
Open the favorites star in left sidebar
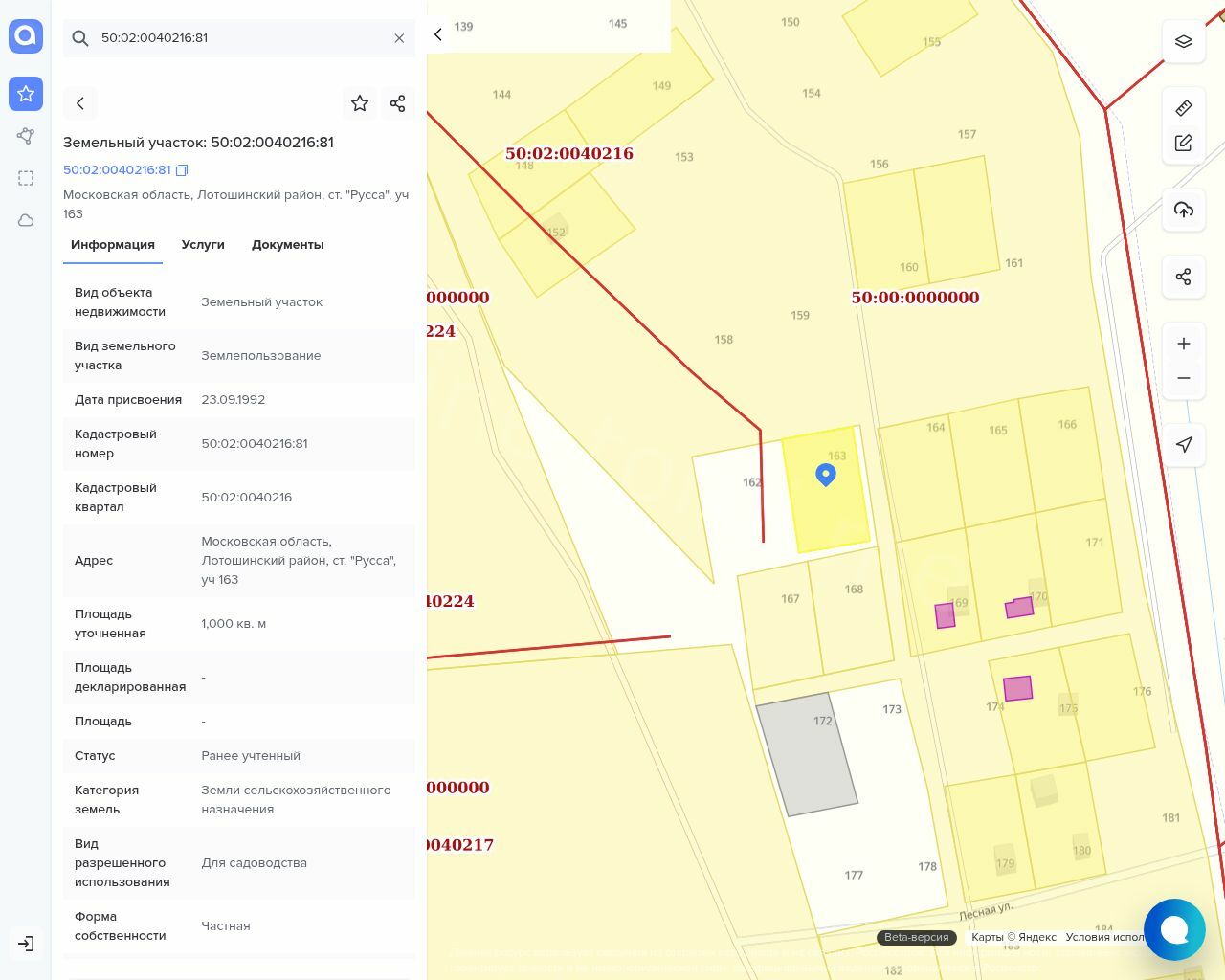[26, 94]
